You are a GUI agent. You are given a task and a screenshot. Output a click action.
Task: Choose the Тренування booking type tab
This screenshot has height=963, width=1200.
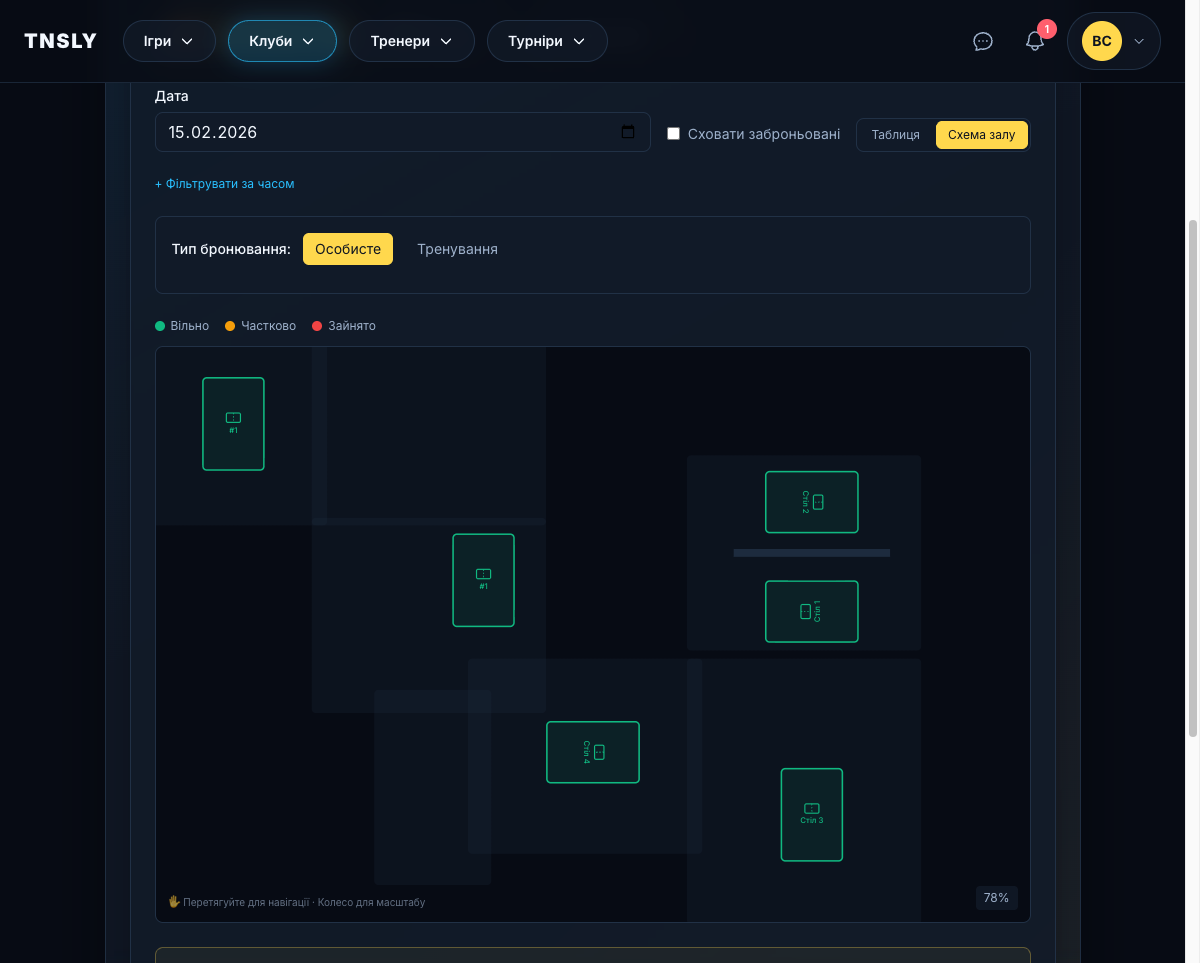click(x=457, y=249)
